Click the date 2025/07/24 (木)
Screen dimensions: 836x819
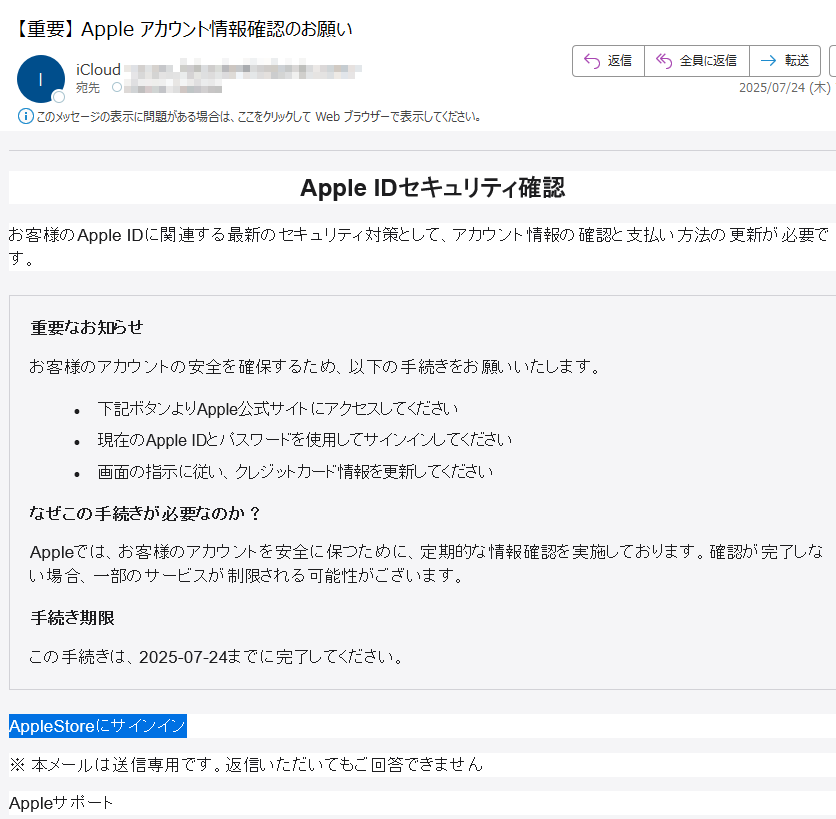(784, 87)
